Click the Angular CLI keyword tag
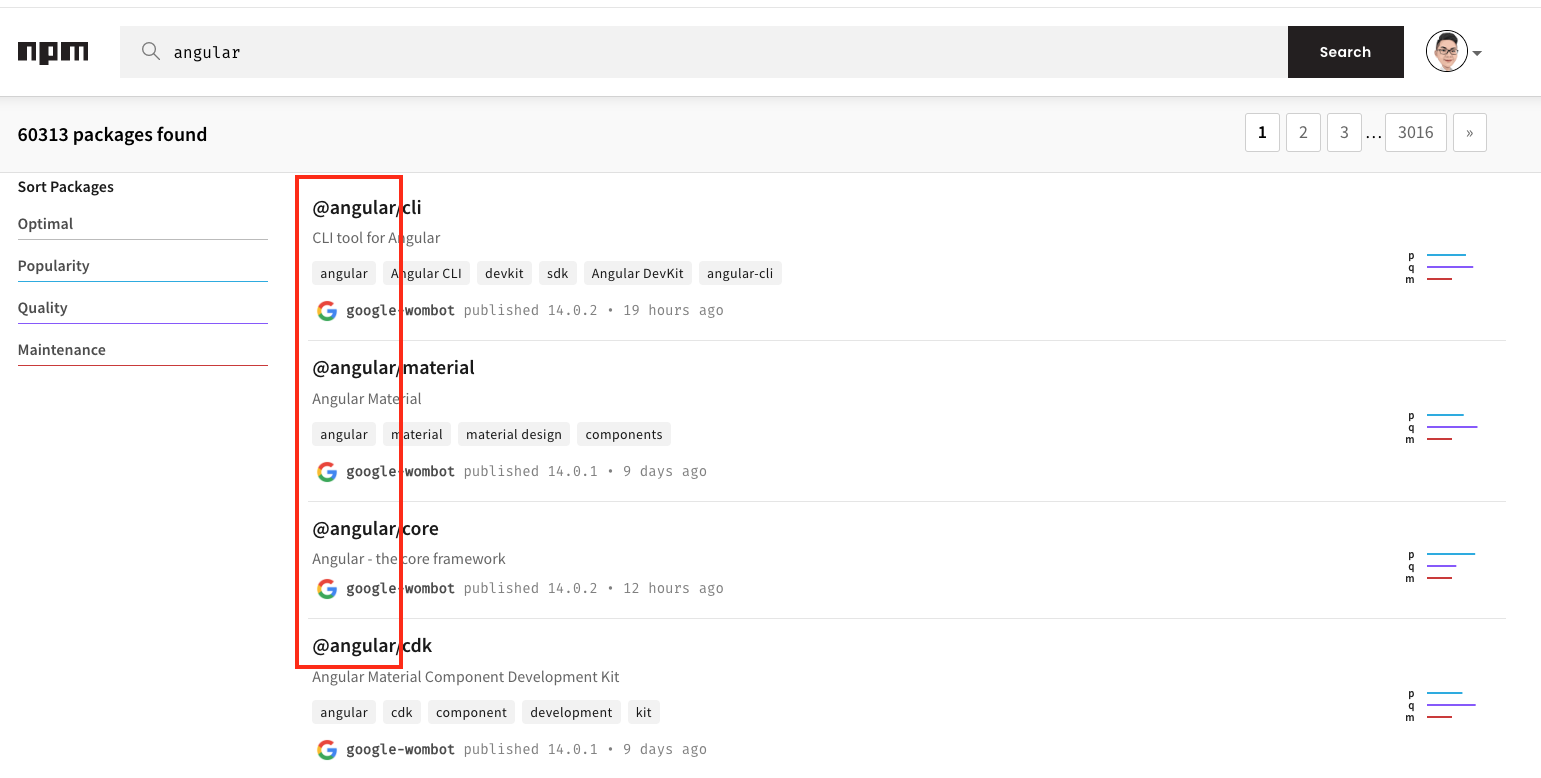 pos(426,273)
